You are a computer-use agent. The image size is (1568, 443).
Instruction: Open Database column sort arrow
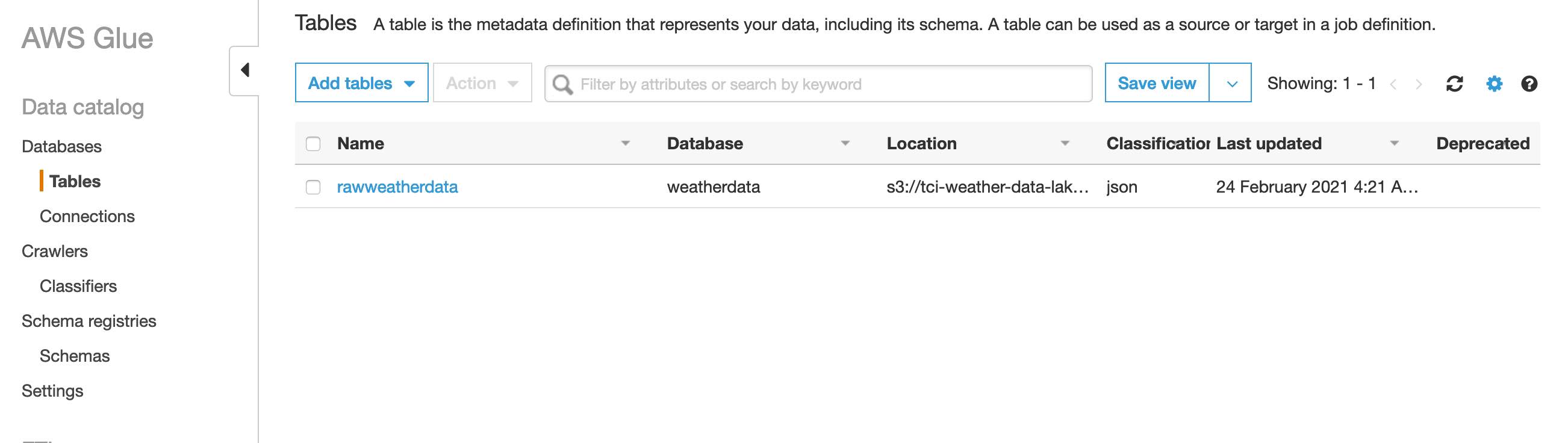point(845,144)
